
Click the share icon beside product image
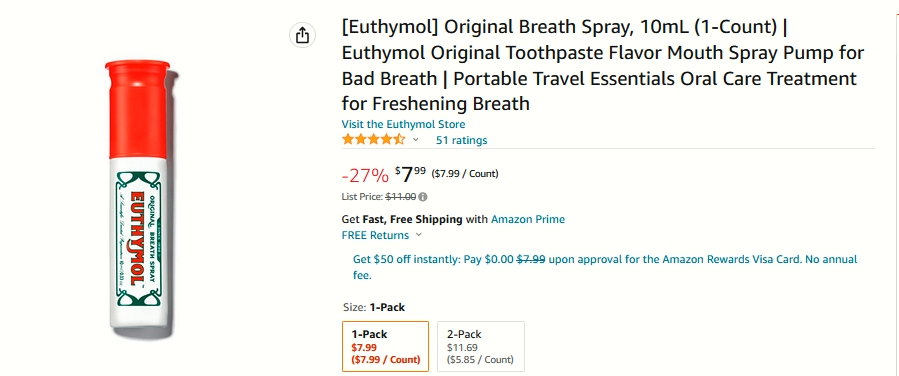302,36
